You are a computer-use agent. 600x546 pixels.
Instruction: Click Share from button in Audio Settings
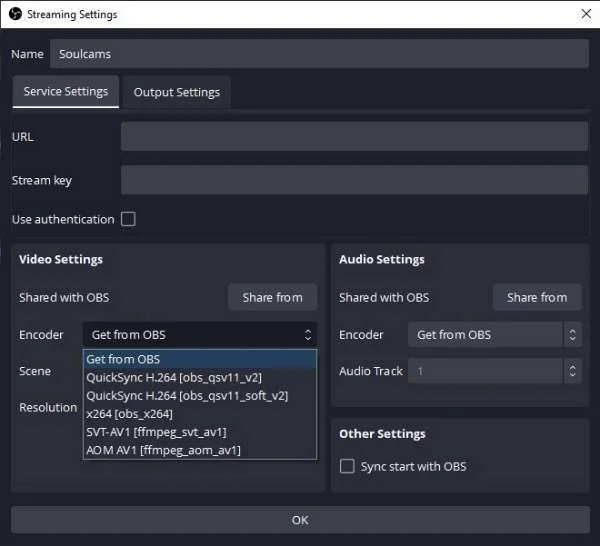click(537, 297)
